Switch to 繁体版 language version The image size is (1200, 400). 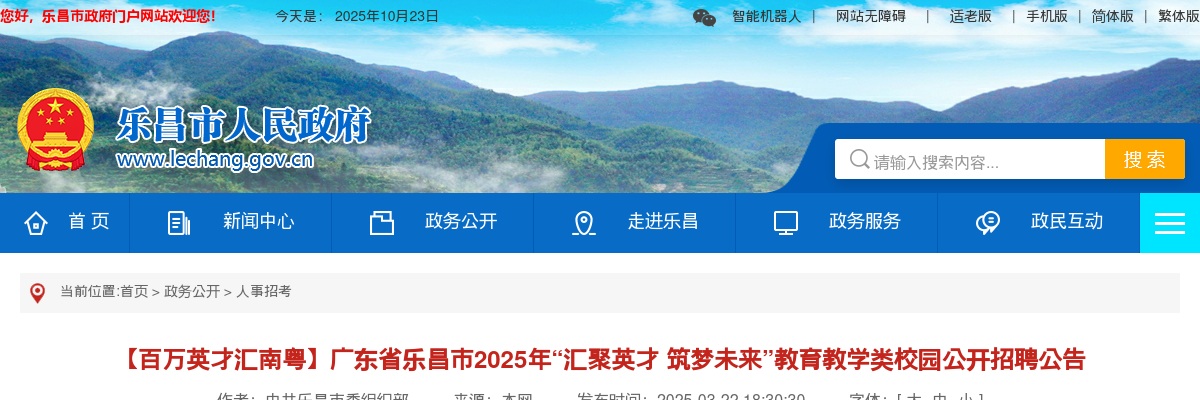click(1179, 16)
